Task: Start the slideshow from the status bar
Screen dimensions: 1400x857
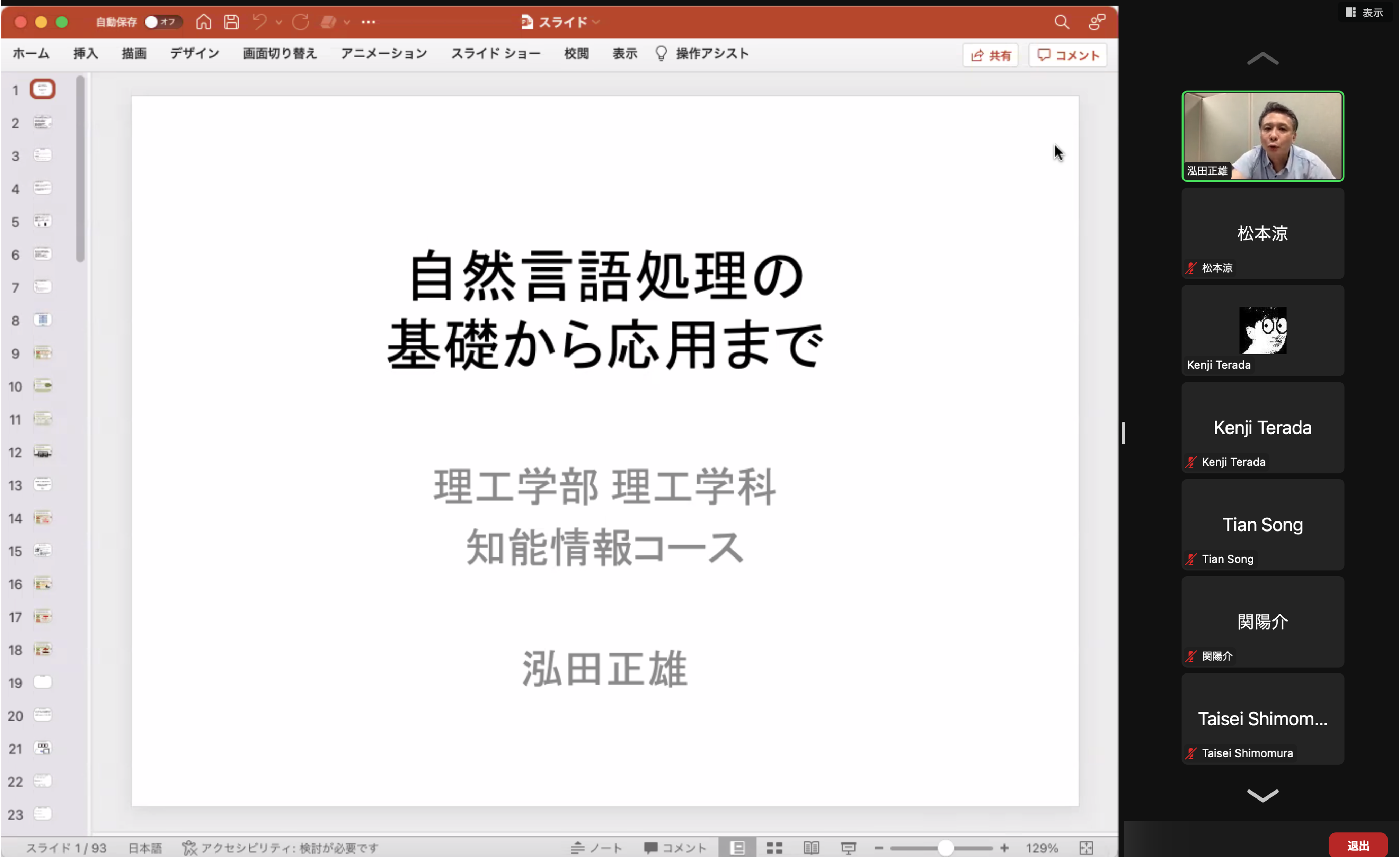Action: coord(848,847)
